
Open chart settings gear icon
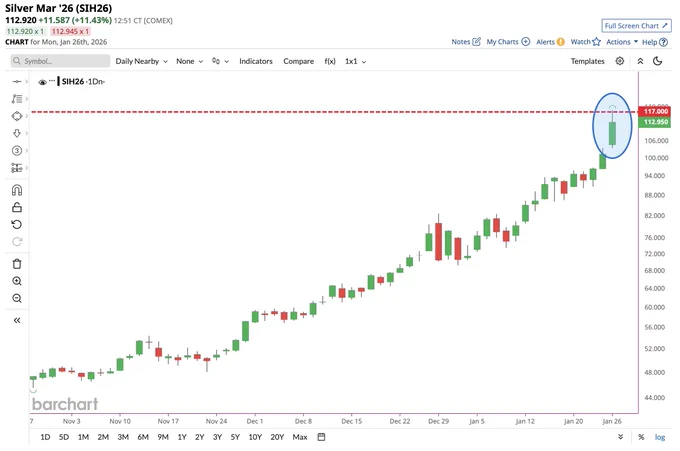pyautogui.click(x=620, y=61)
